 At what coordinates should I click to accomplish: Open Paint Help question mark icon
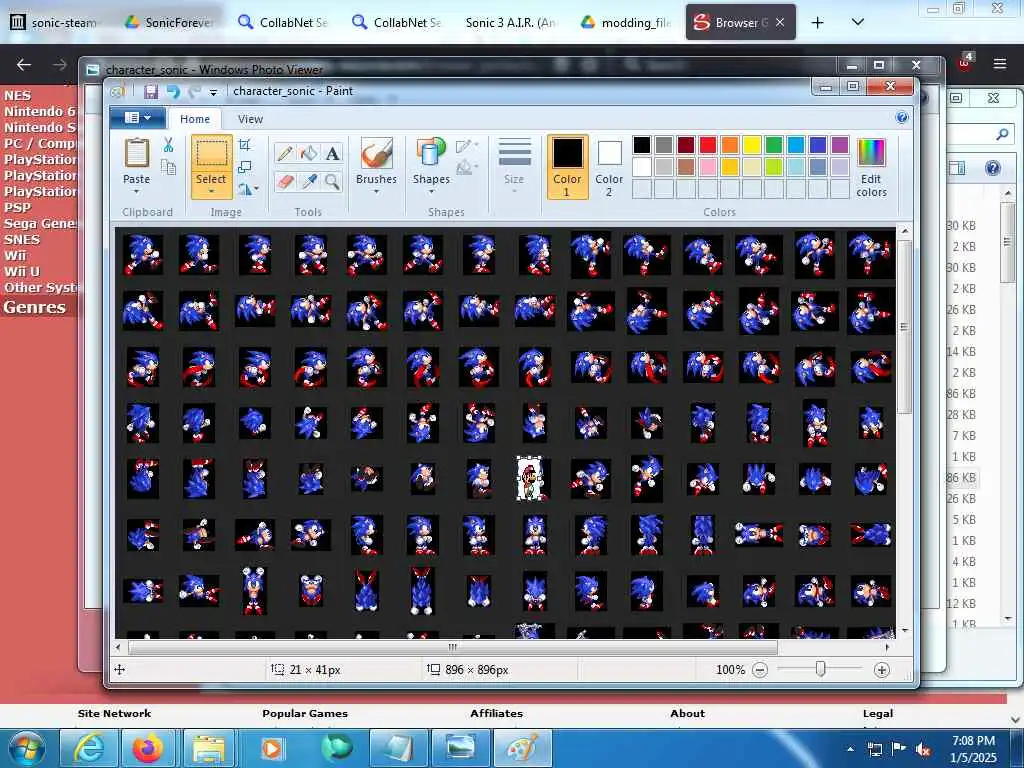pyautogui.click(x=902, y=118)
